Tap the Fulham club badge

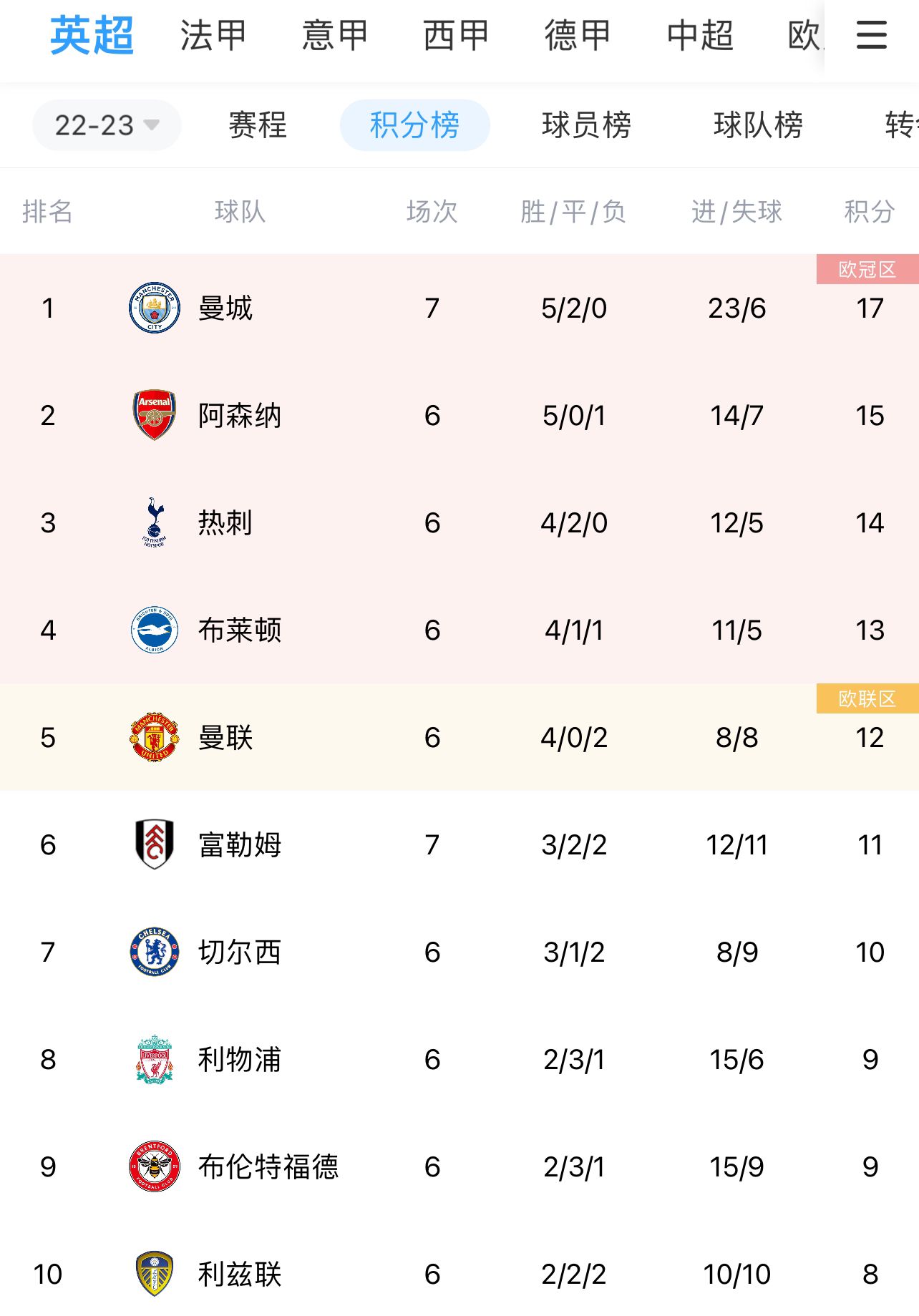[x=155, y=844]
